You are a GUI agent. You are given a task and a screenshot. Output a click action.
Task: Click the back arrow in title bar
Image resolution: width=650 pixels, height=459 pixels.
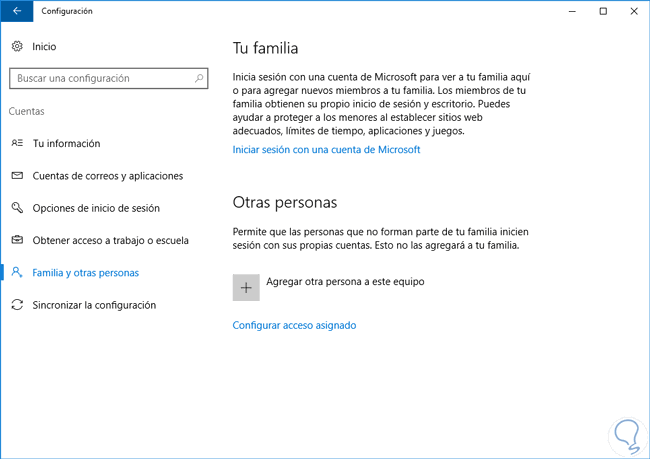pos(16,11)
